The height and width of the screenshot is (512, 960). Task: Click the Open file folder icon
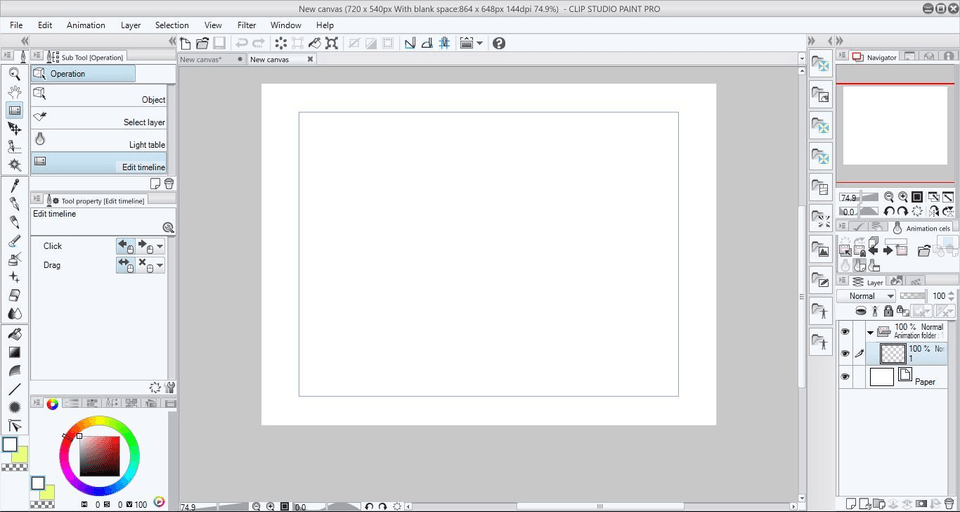[202, 43]
